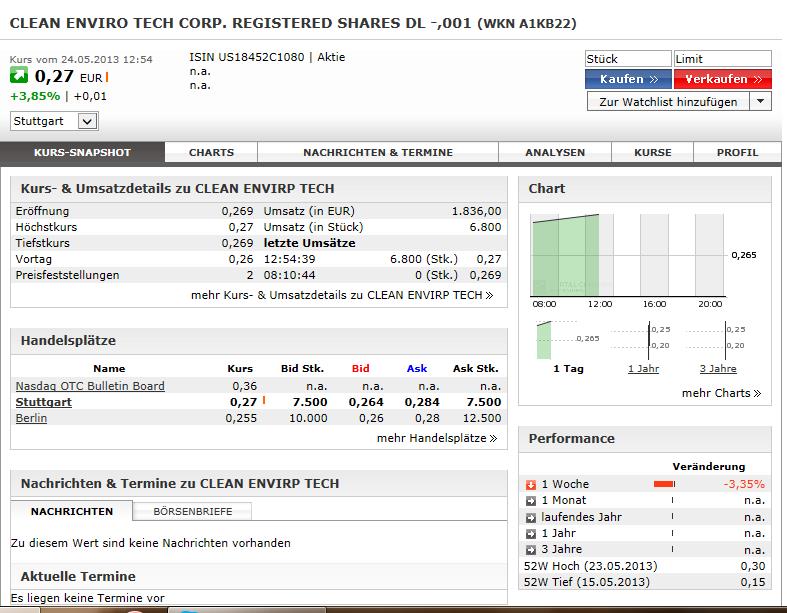
Task: Click the arrow icon beside 1 Monat
Action: (531, 501)
